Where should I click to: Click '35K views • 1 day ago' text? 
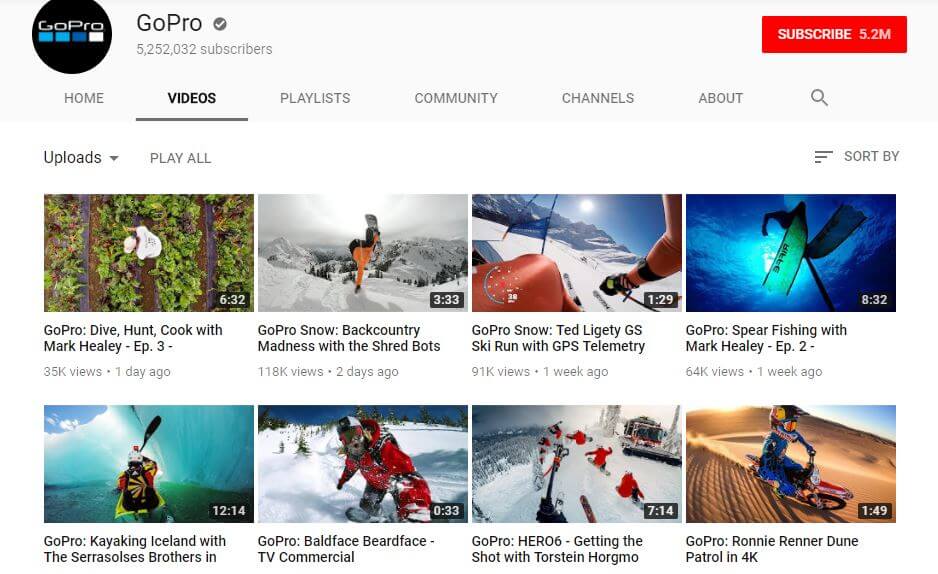[x=107, y=371]
